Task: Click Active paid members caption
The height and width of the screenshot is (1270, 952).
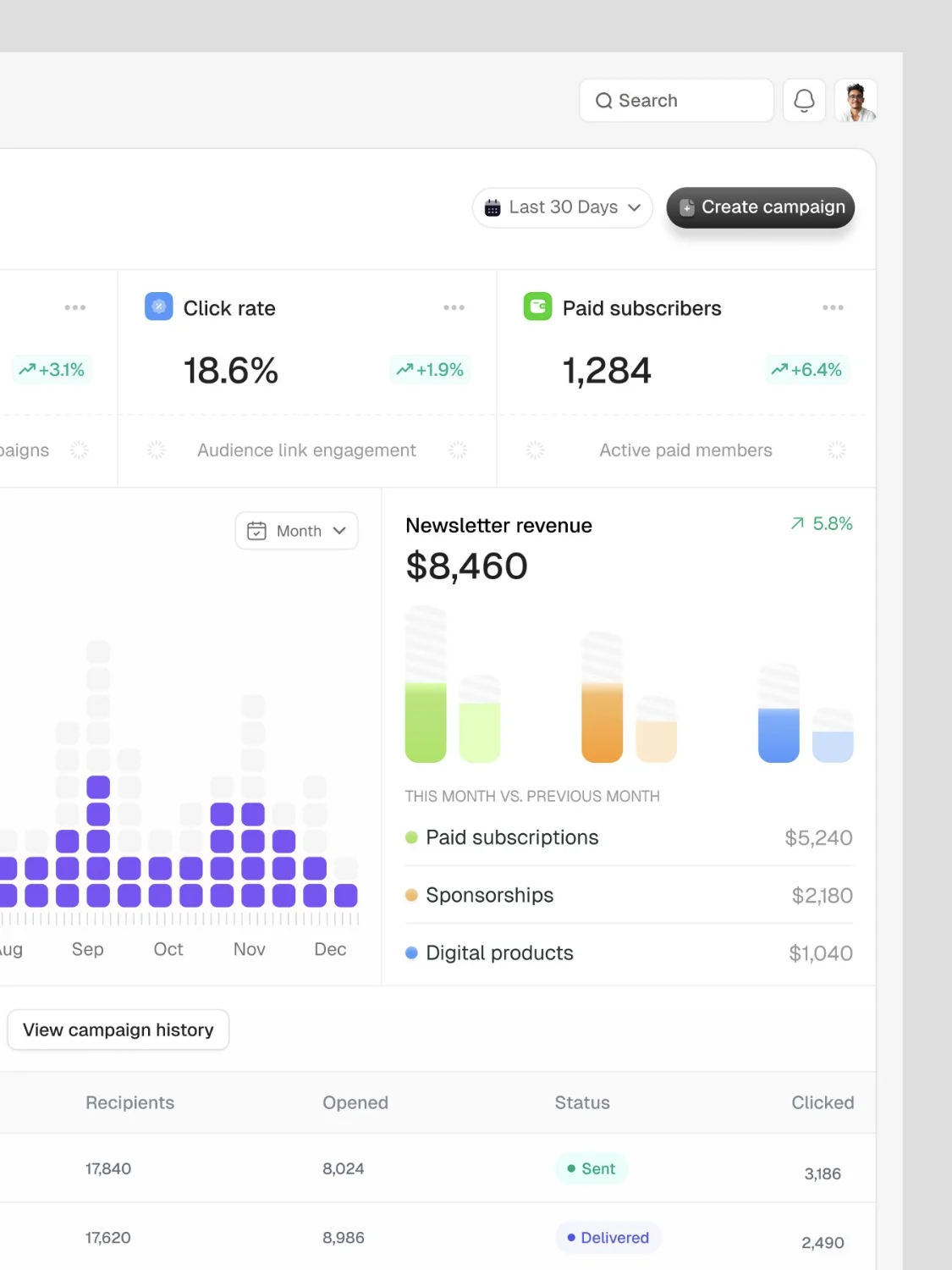Action: click(x=686, y=450)
